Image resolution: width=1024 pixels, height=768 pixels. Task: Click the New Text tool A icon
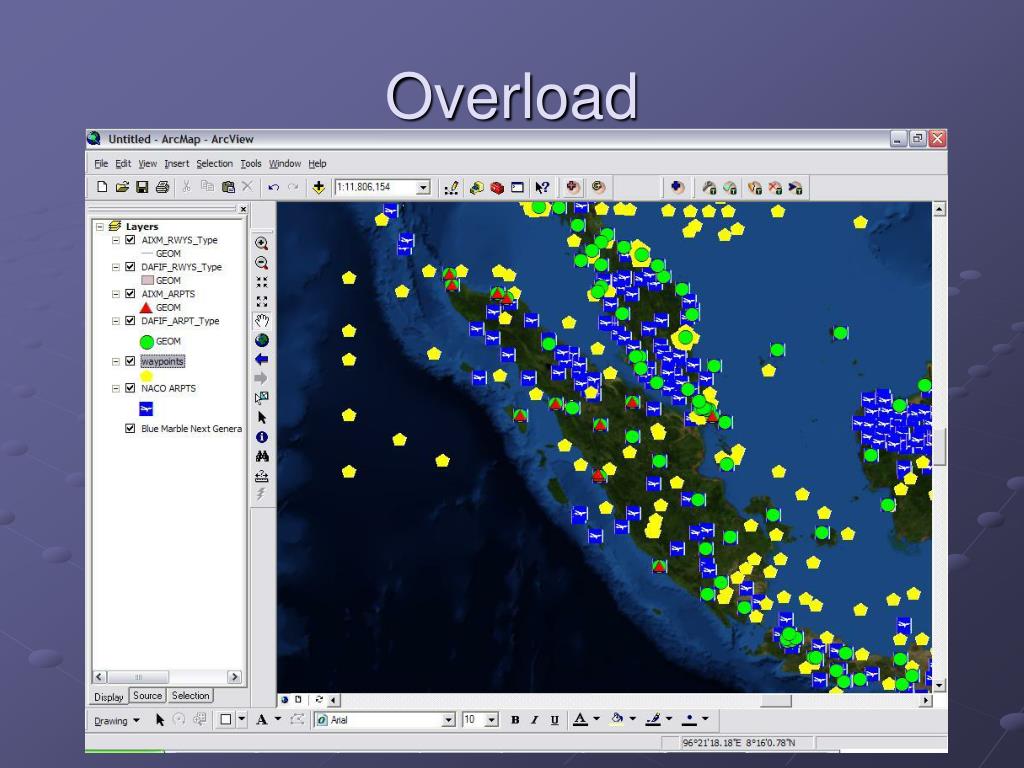[262, 720]
